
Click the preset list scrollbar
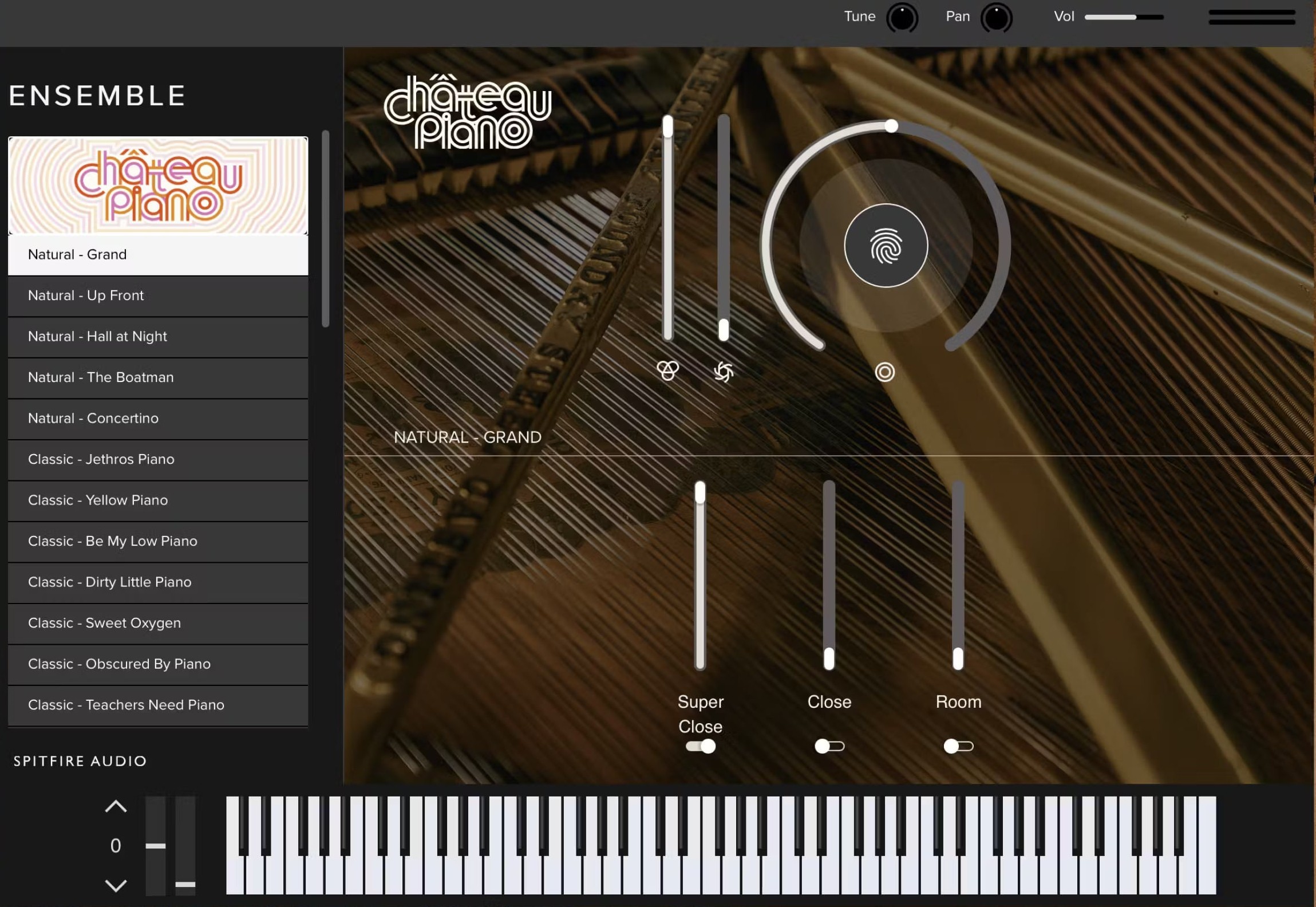tap(325, 229)
